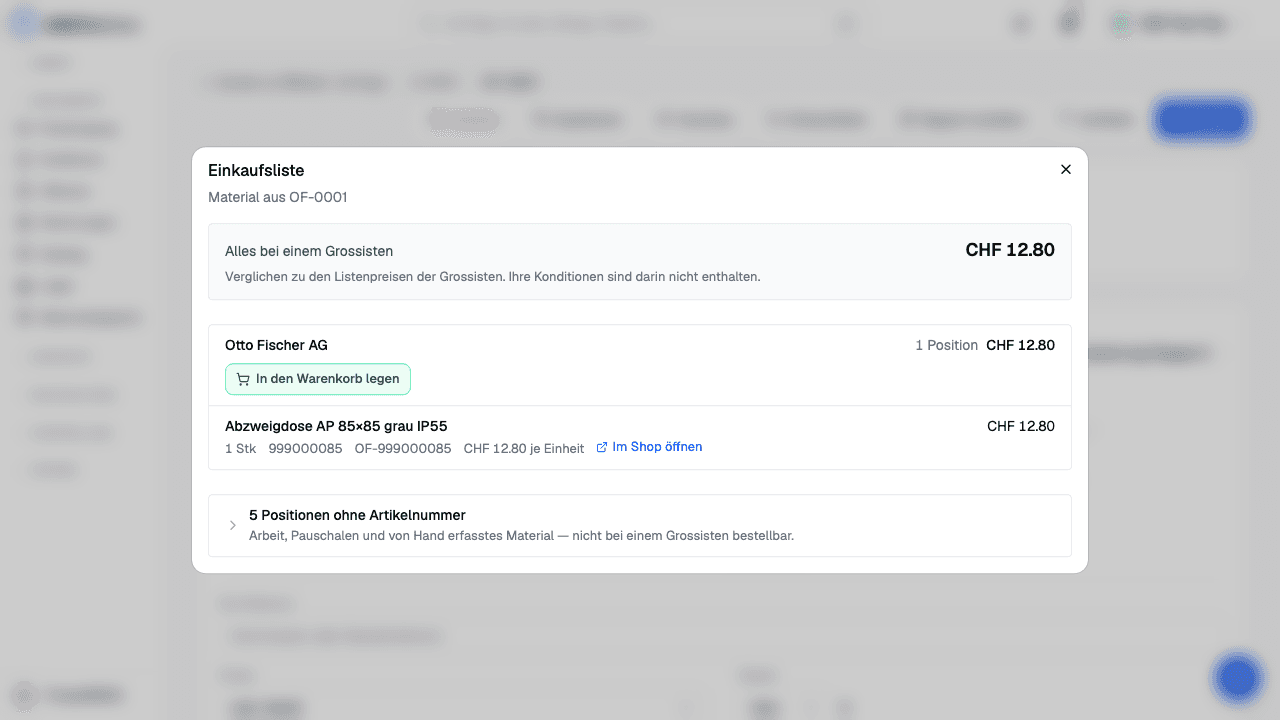
Task: Click the 1 Stk quantity label
Action: click(241, 449)
